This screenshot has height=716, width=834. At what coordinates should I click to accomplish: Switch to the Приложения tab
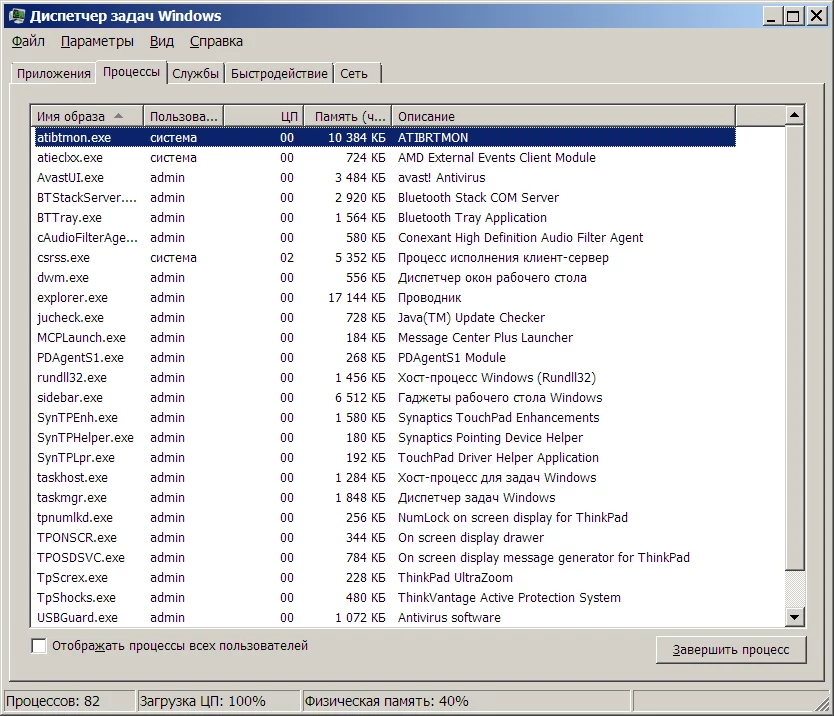tap(53, 73)
